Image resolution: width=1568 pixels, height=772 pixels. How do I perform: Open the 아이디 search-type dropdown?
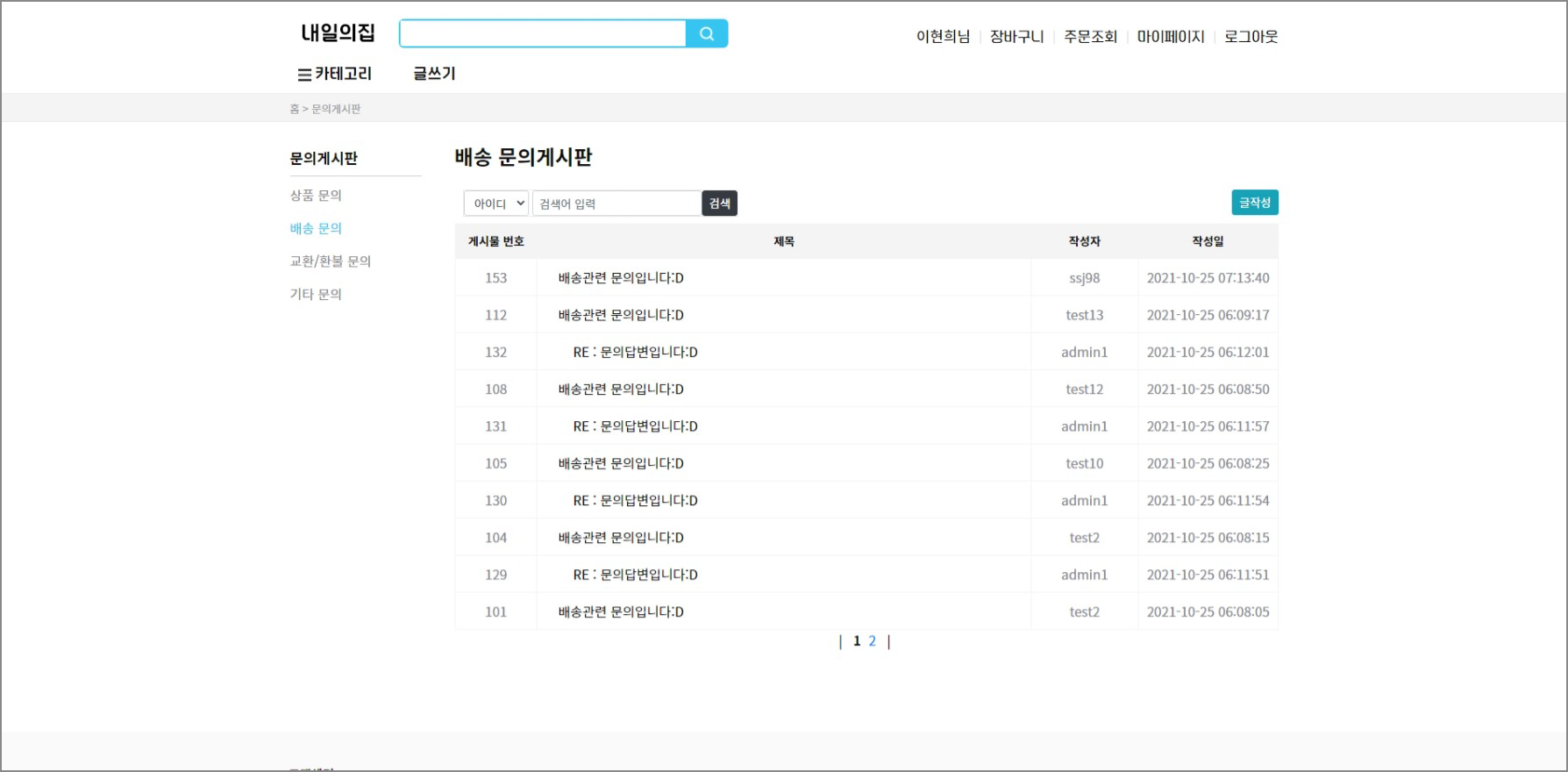tap(496, 204)
